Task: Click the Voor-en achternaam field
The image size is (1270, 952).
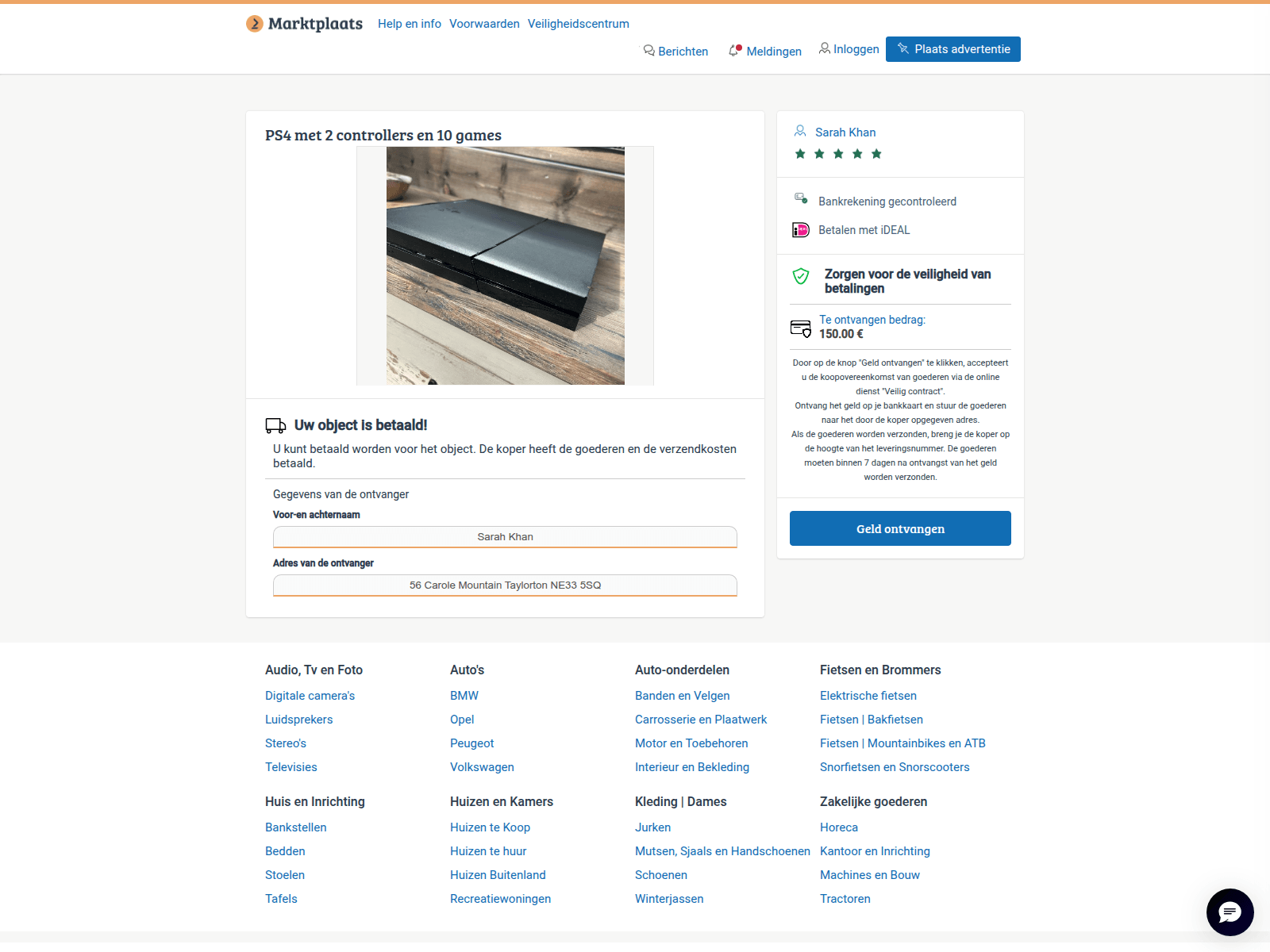Action: click(x=505, y=537)
